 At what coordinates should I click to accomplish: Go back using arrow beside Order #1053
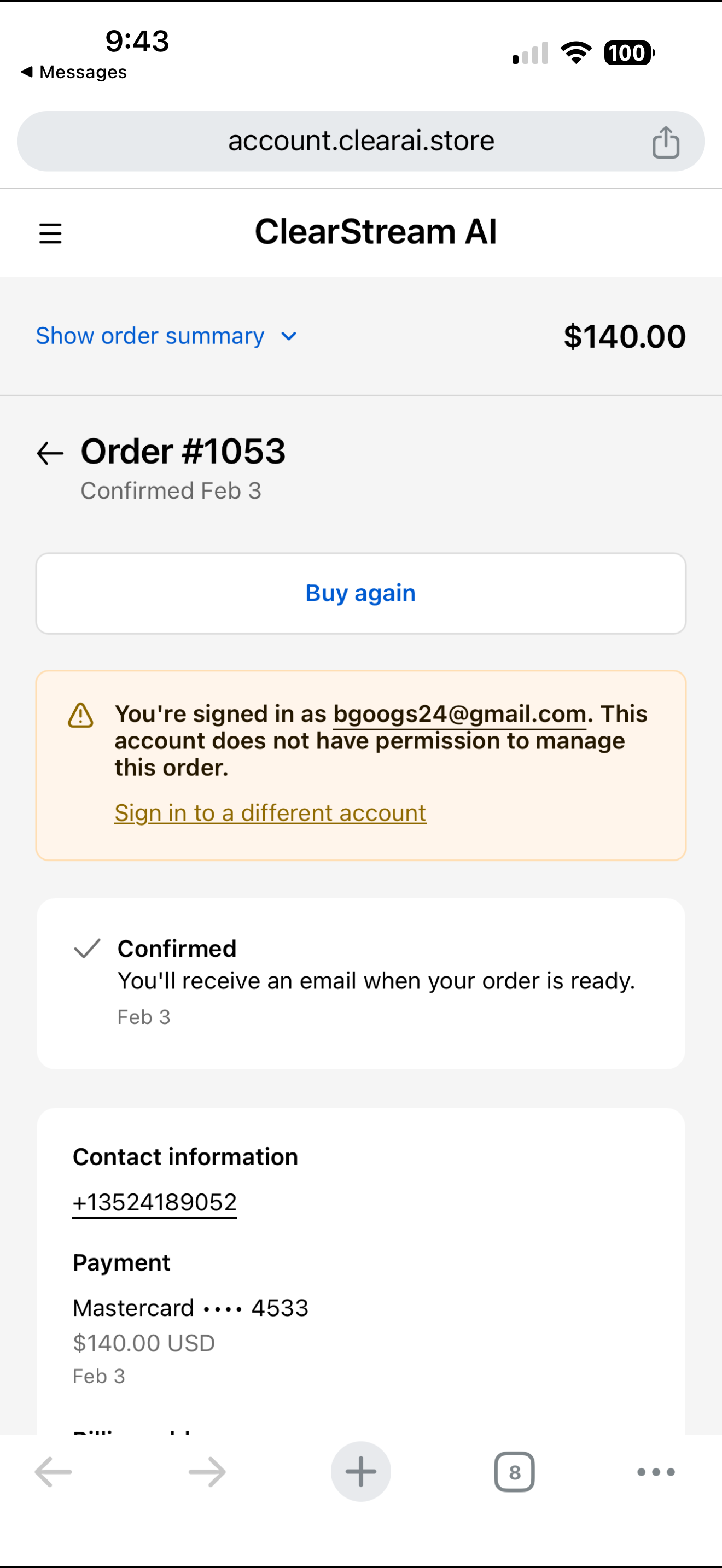(x=50, y=453)
